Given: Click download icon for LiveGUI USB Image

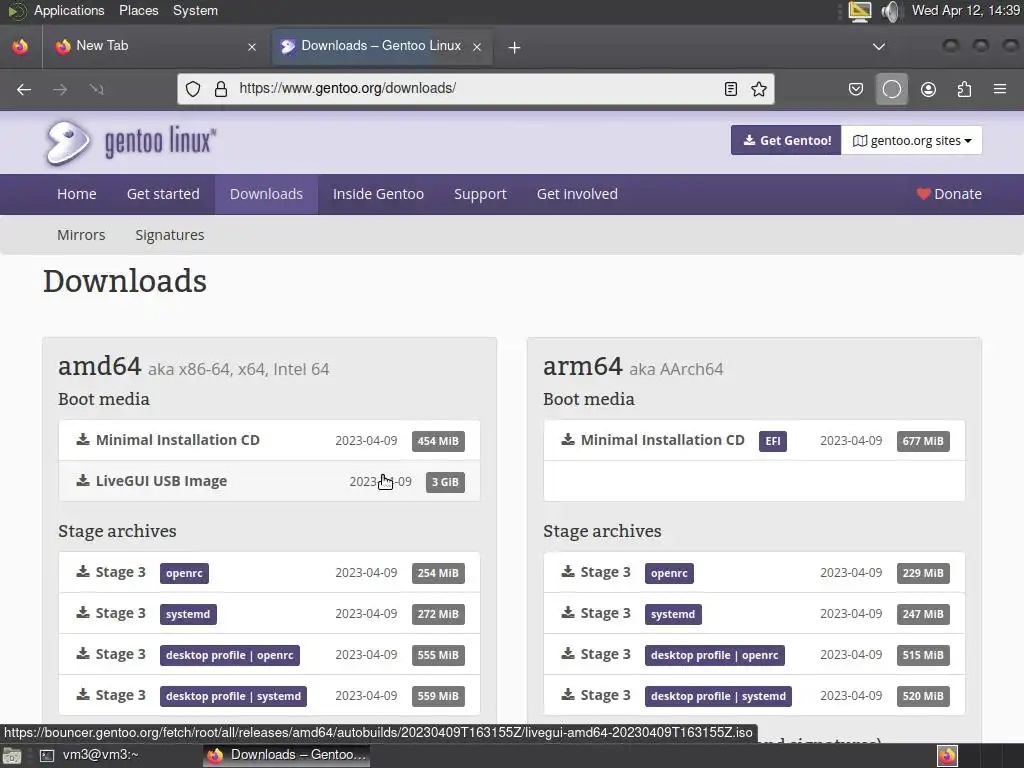Looking at the screenshot, I should [x=83, y=480].
